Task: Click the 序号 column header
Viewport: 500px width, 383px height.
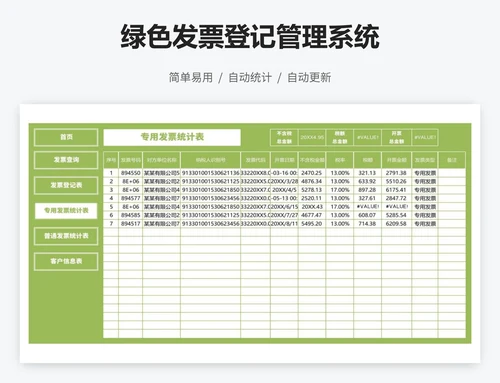Action: coord(111,160)
